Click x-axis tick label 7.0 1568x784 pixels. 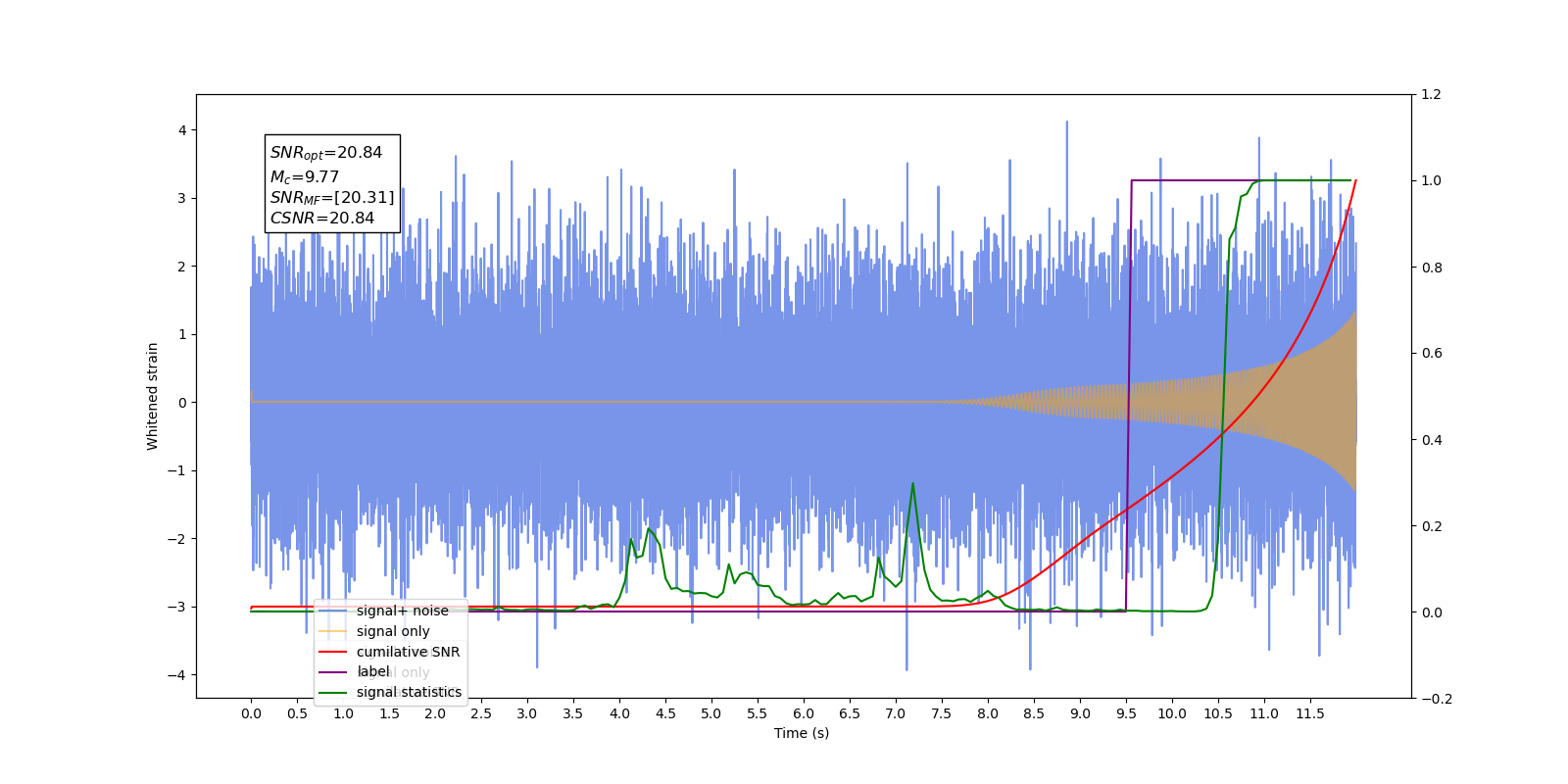(896, 713)
